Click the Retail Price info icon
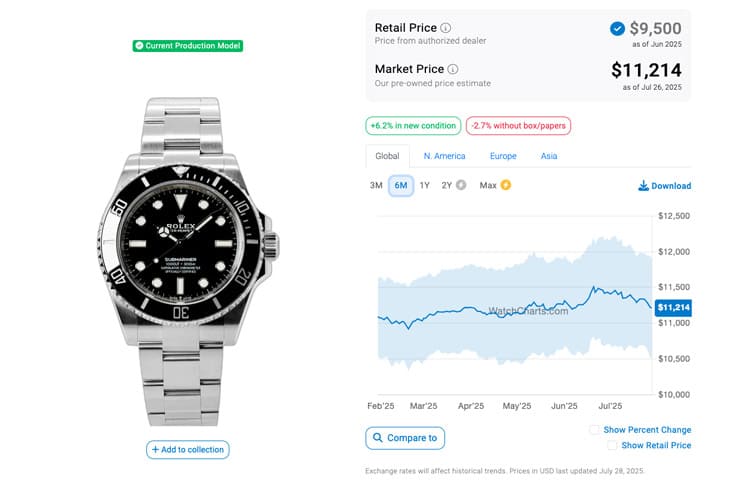The width and height of the screenshot is (730, 483). tap(446, 28)
